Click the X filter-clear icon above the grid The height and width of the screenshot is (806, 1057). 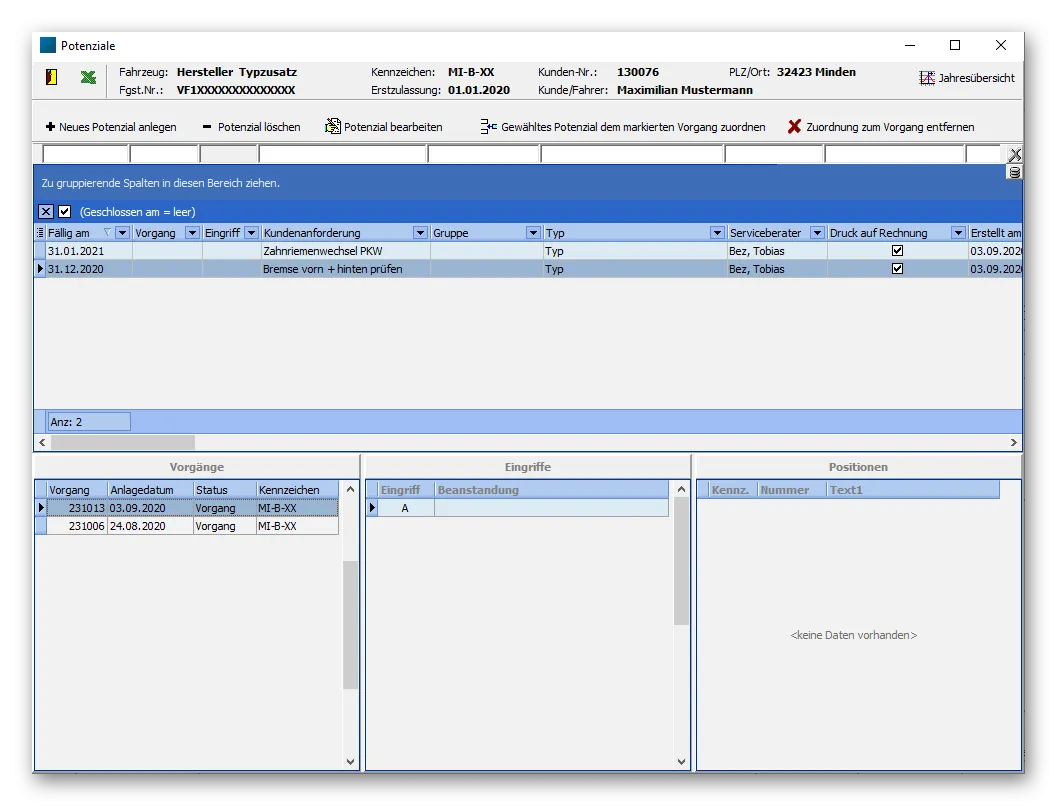[44, 212]
